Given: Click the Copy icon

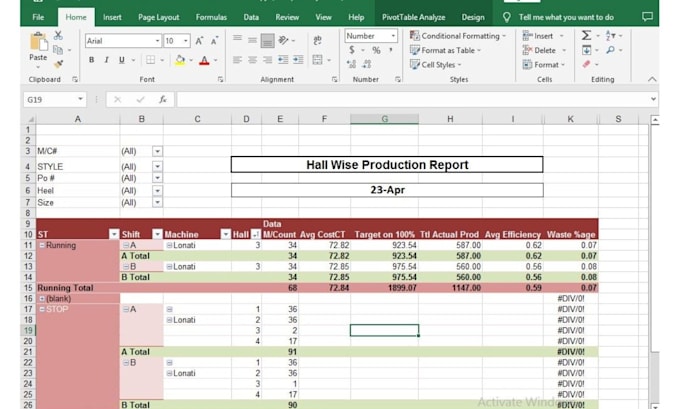Looking at the screenshot, I should click(x=58, y=50).
